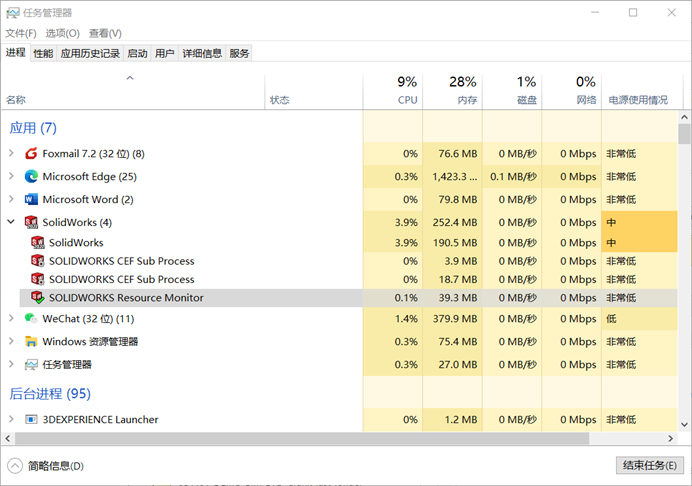The height and width of the screenshot is (486, 692).
Task: Click 3DEXPERIENCE Launcher memory 1.2 MB
Action: (x=461, y=419)
